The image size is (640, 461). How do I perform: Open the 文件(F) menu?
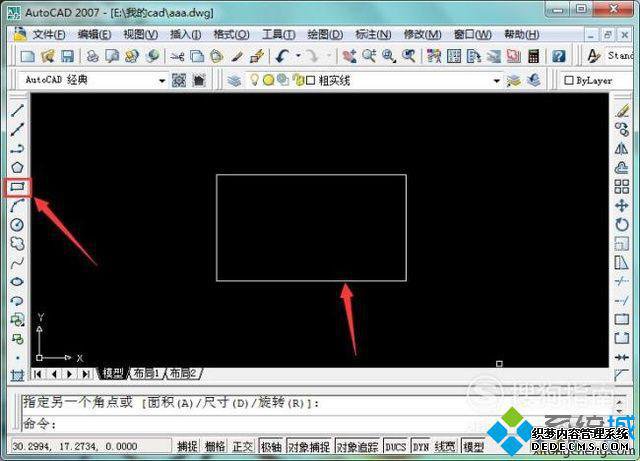click(x=49, y=34)
